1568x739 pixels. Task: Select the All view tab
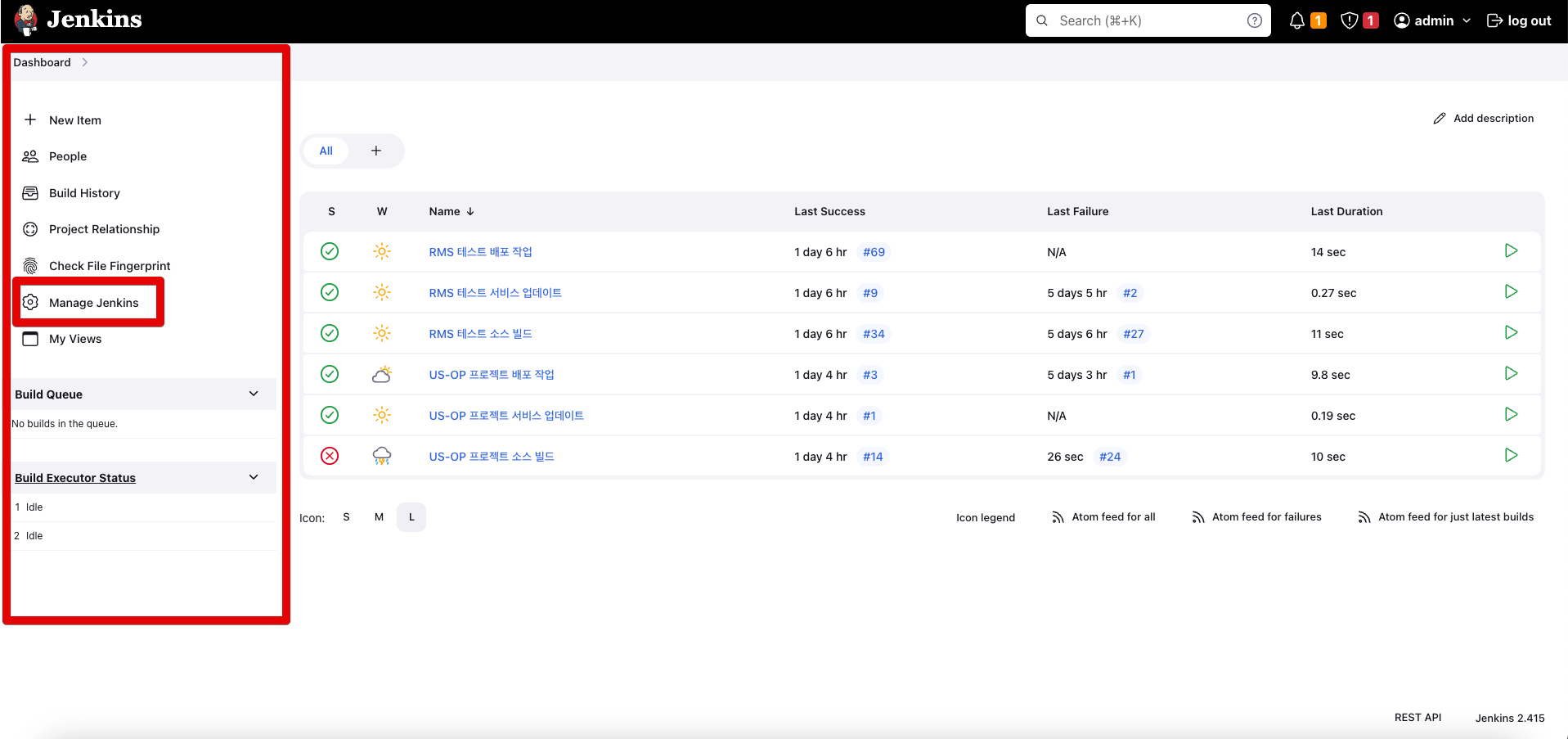(x=326, y=151)
